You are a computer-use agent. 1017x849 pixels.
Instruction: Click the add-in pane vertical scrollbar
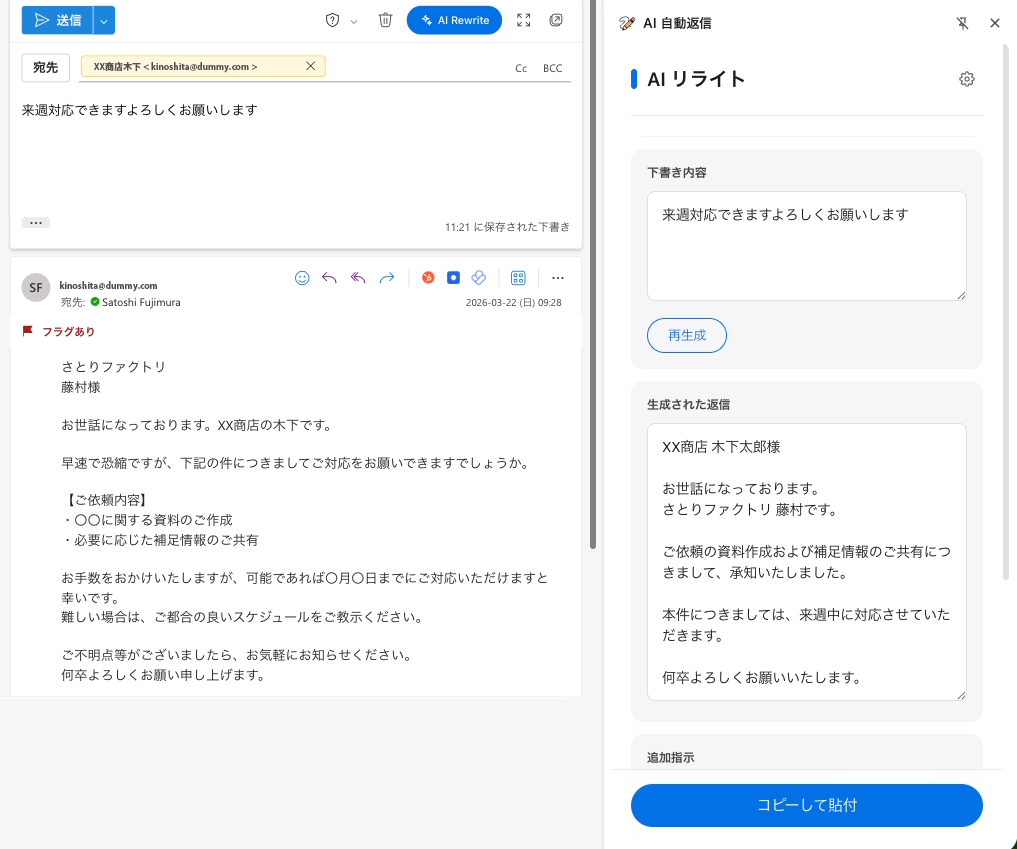click(x=1006, y=311)
